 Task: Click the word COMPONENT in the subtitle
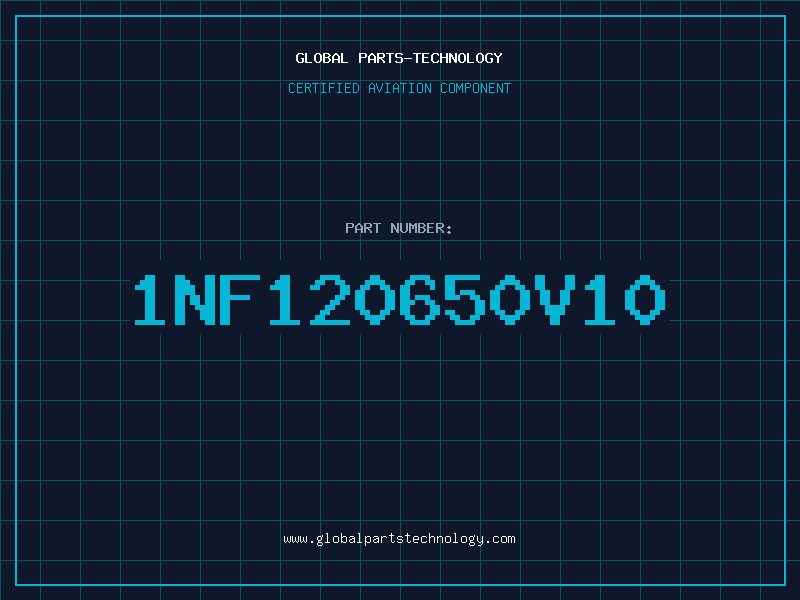tap(476, 88)
